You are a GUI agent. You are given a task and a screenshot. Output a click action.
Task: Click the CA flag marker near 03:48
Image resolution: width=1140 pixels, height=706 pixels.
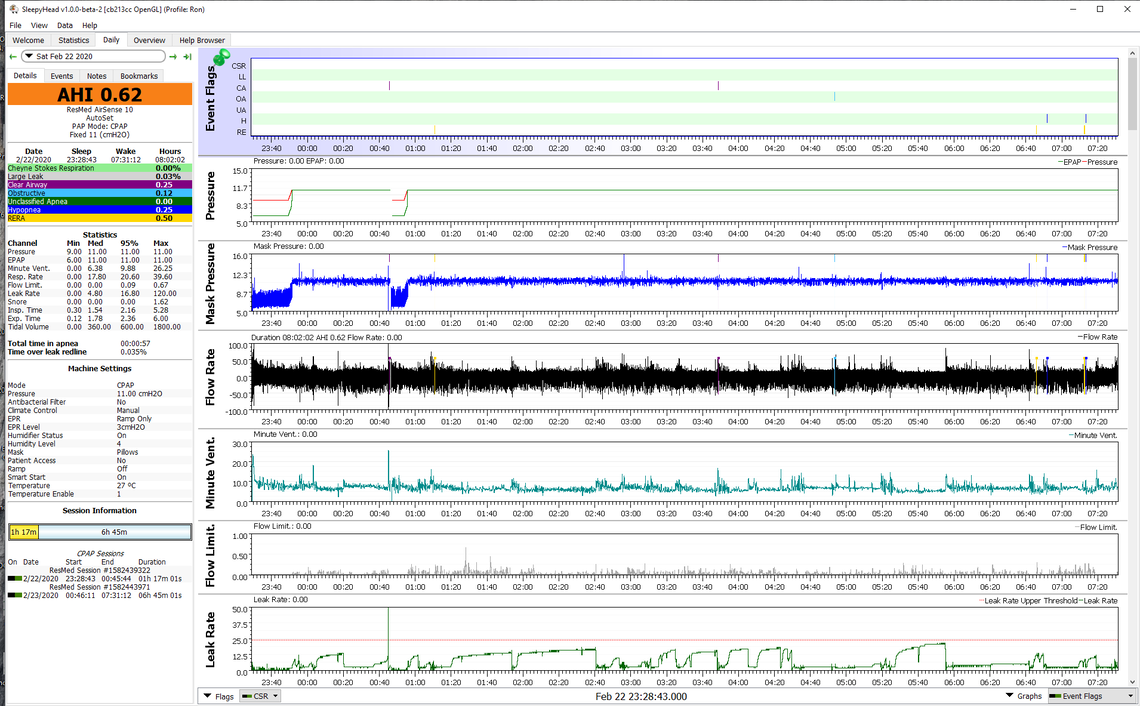[718, 86]
